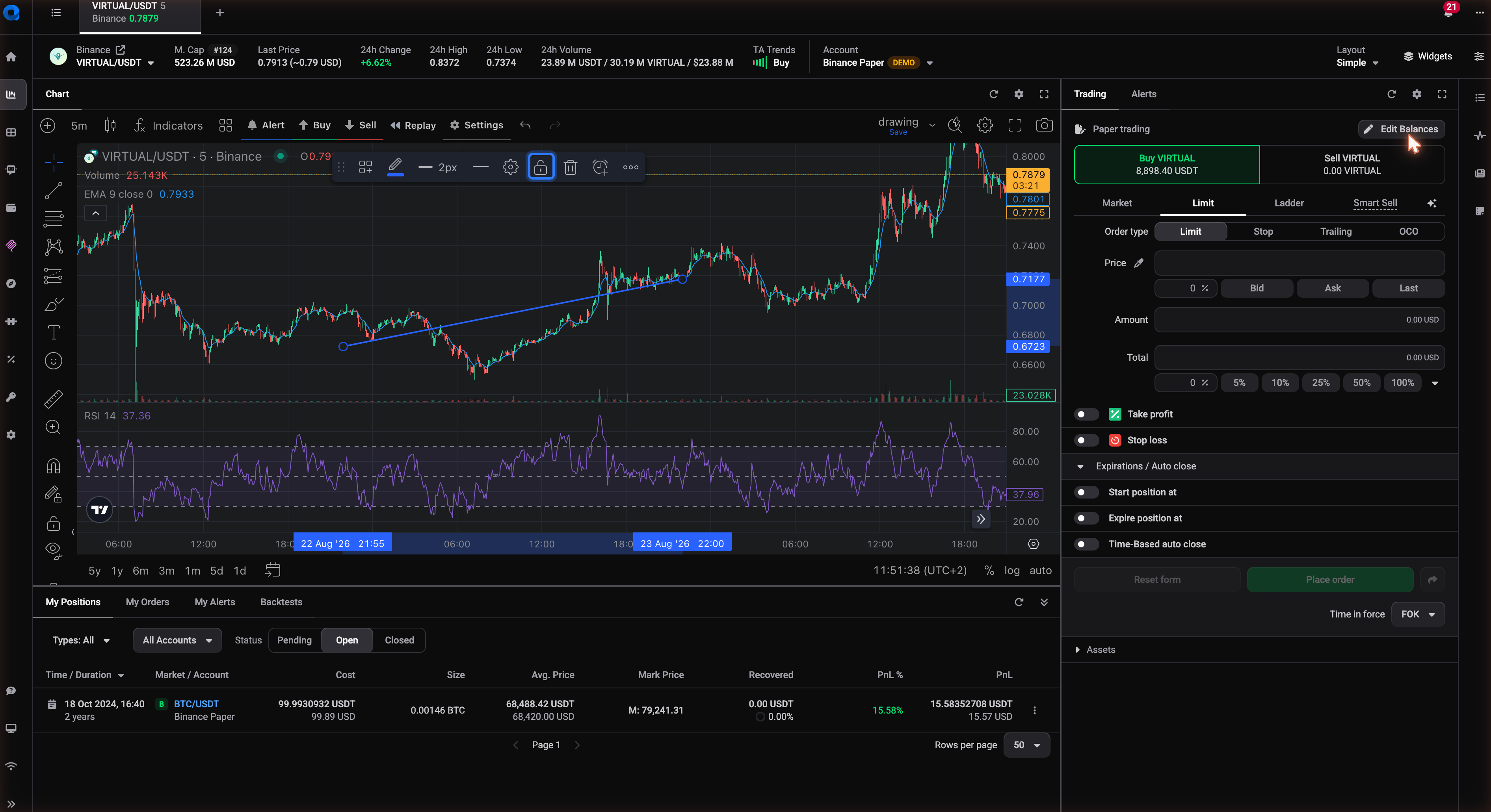The image size is (1491, 812).
Task: Open the Widgets menu
Action: click(1428, 57)
